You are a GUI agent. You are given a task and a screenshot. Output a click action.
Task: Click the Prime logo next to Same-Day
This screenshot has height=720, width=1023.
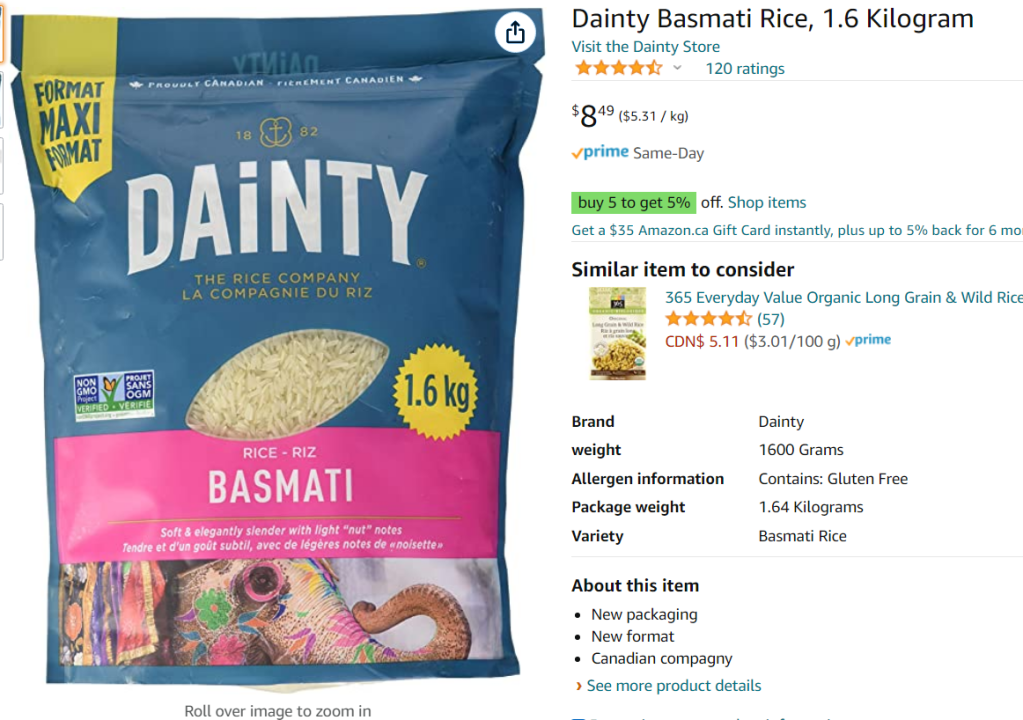(x=600, y=153)
